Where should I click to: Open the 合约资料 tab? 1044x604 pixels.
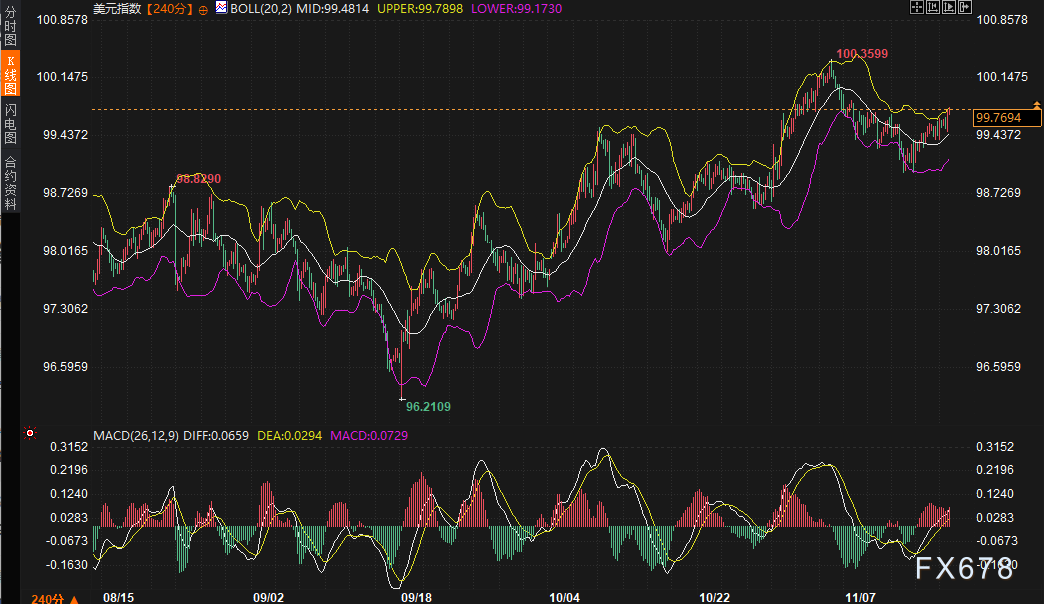11,181
